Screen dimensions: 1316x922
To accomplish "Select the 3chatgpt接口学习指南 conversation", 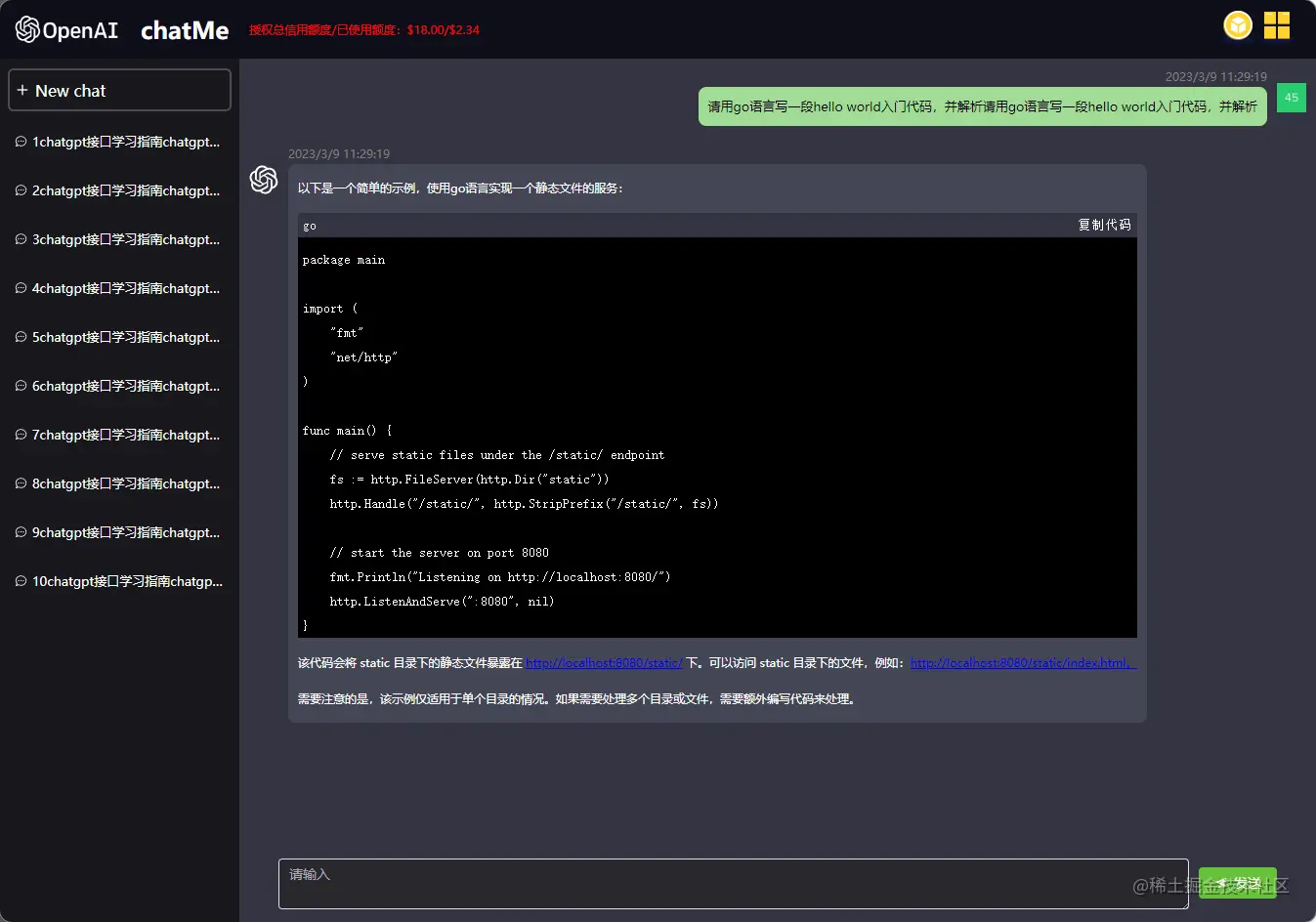I will point(125,239).
